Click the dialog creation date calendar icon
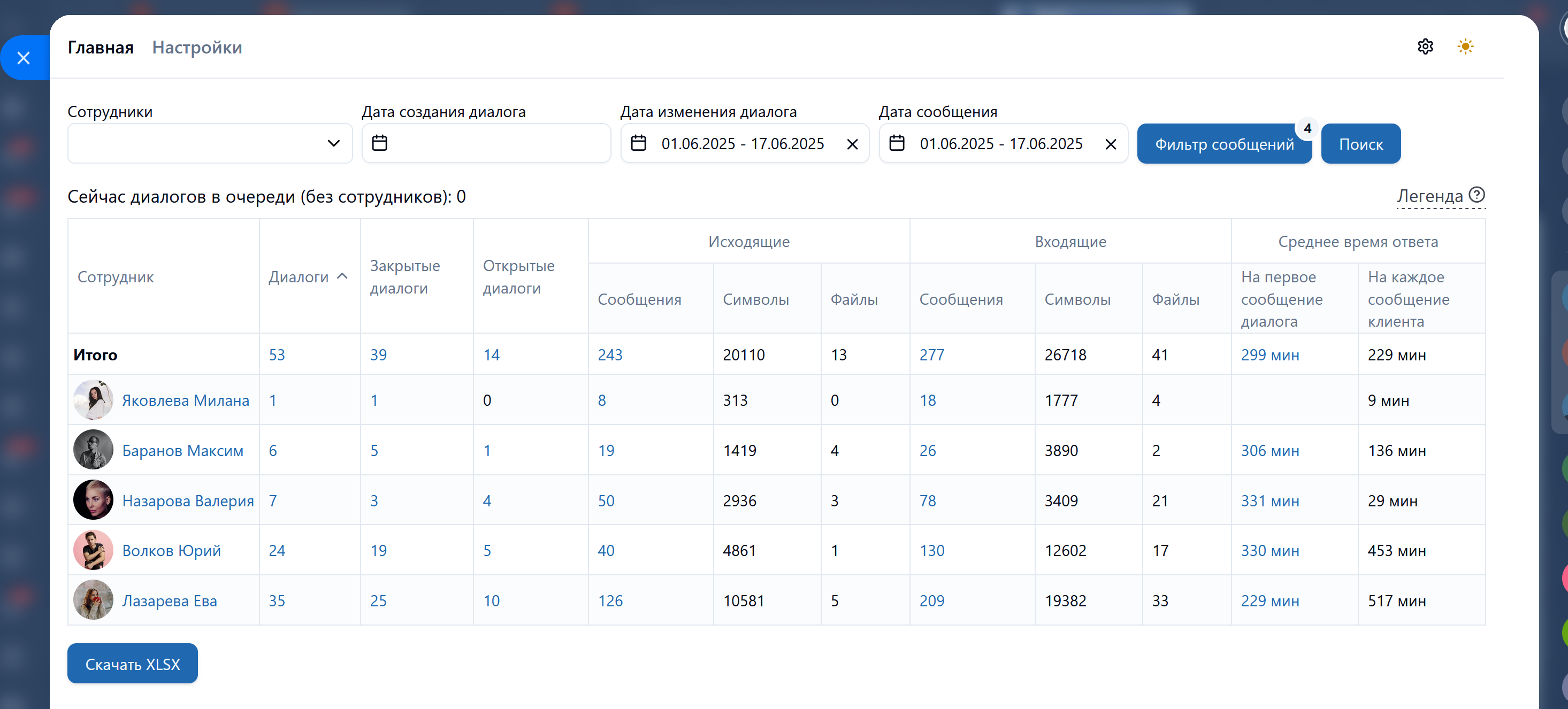 point(379,143)
